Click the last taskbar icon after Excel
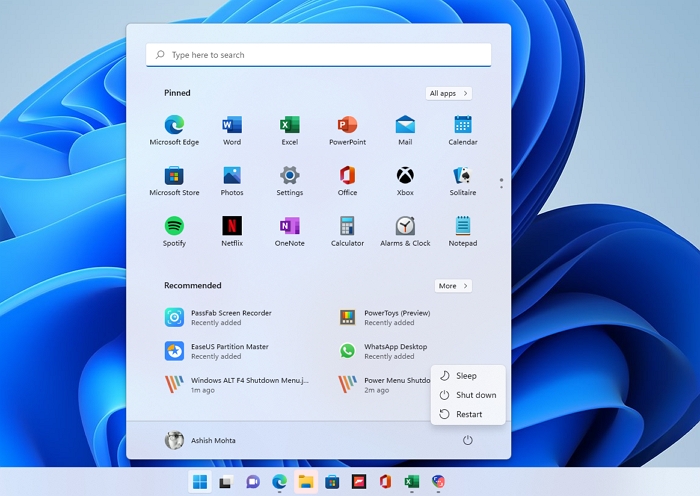This screenshot has width=700, height=496. 438,482
